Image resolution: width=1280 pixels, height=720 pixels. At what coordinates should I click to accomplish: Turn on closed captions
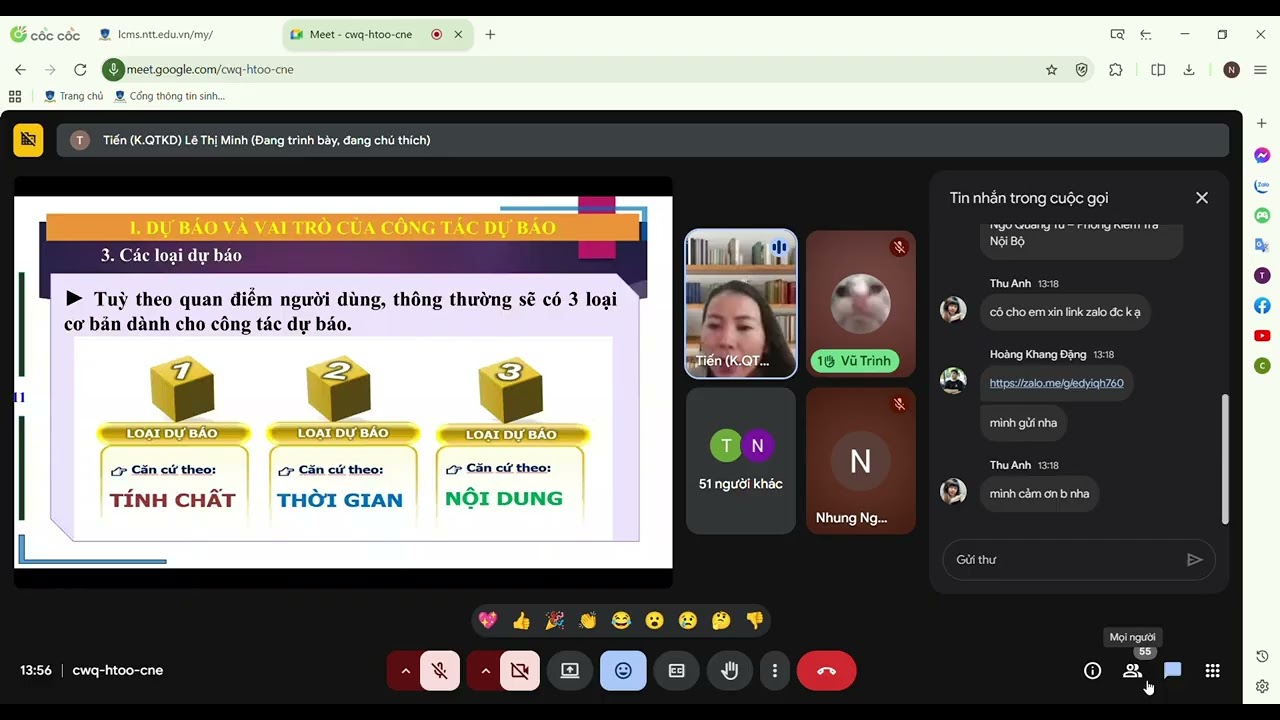pyautogui.click(x=677, y=671)
